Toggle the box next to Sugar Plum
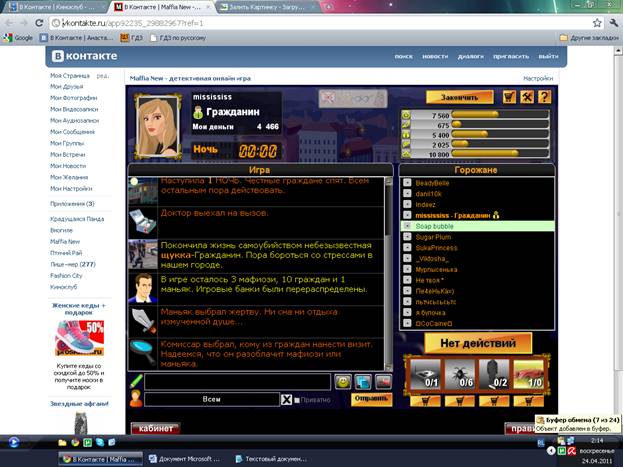This screenshot has width=623, height=467. pyautogui.click(x=407, y=236)
